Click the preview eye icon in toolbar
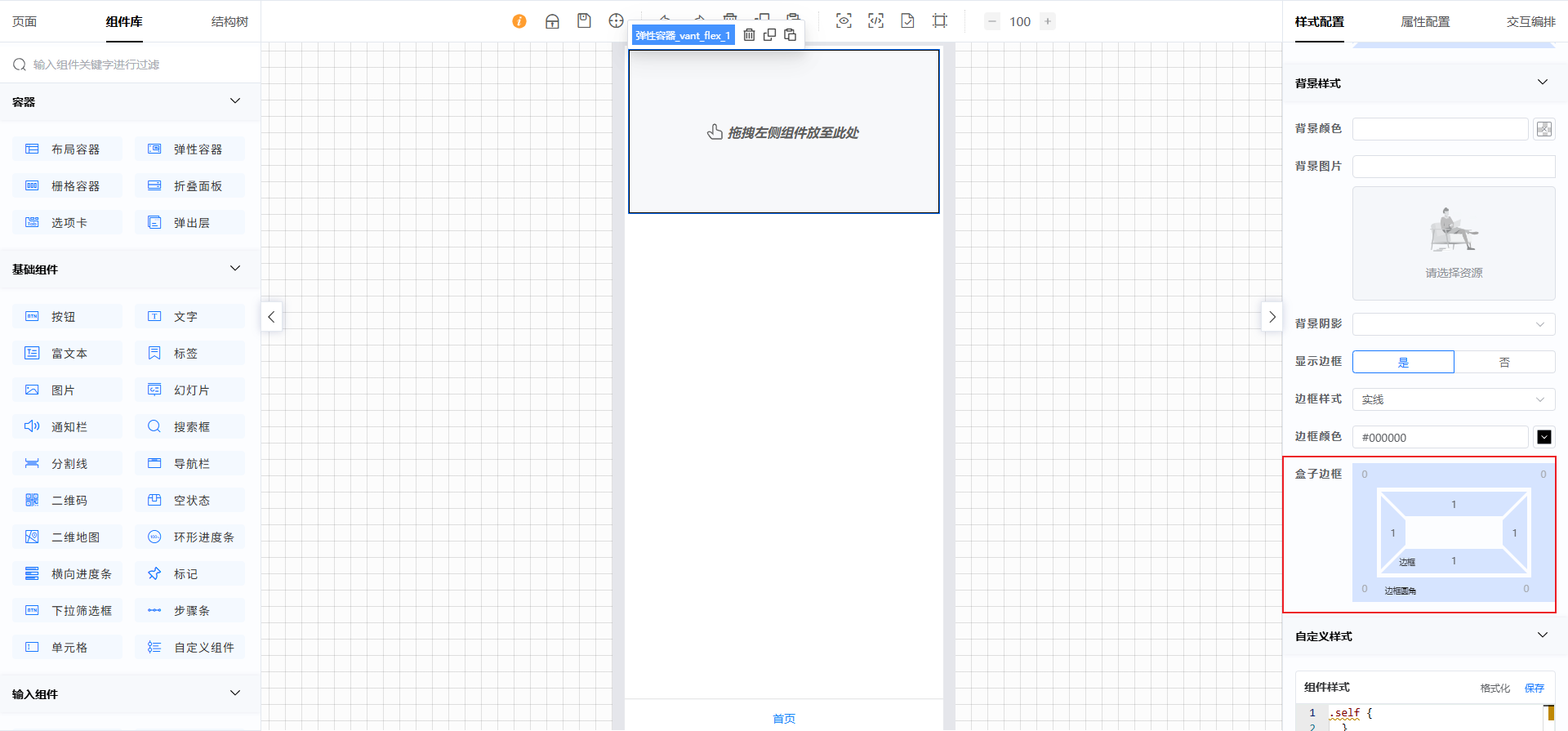 tap(844, 21)
